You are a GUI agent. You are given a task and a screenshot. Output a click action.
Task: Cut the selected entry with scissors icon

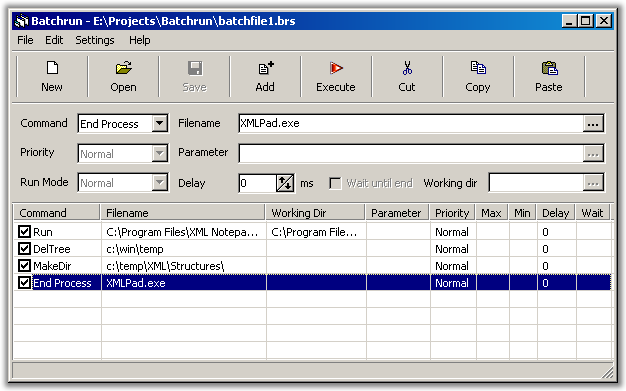[x=407, y=68]
